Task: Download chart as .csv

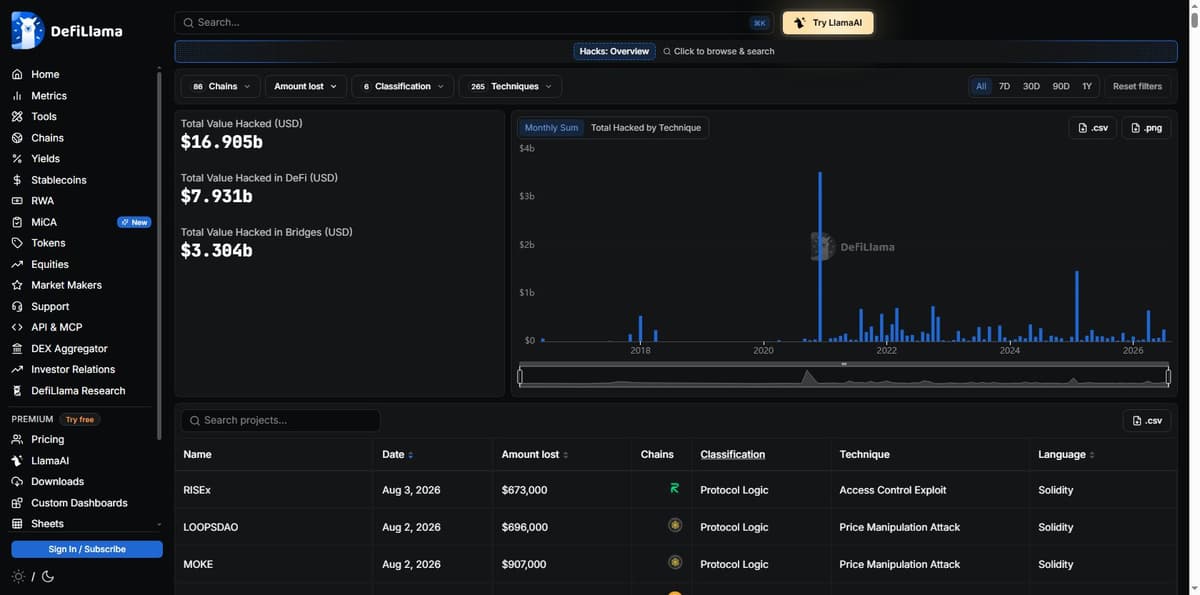Action: pos(1092,127)
